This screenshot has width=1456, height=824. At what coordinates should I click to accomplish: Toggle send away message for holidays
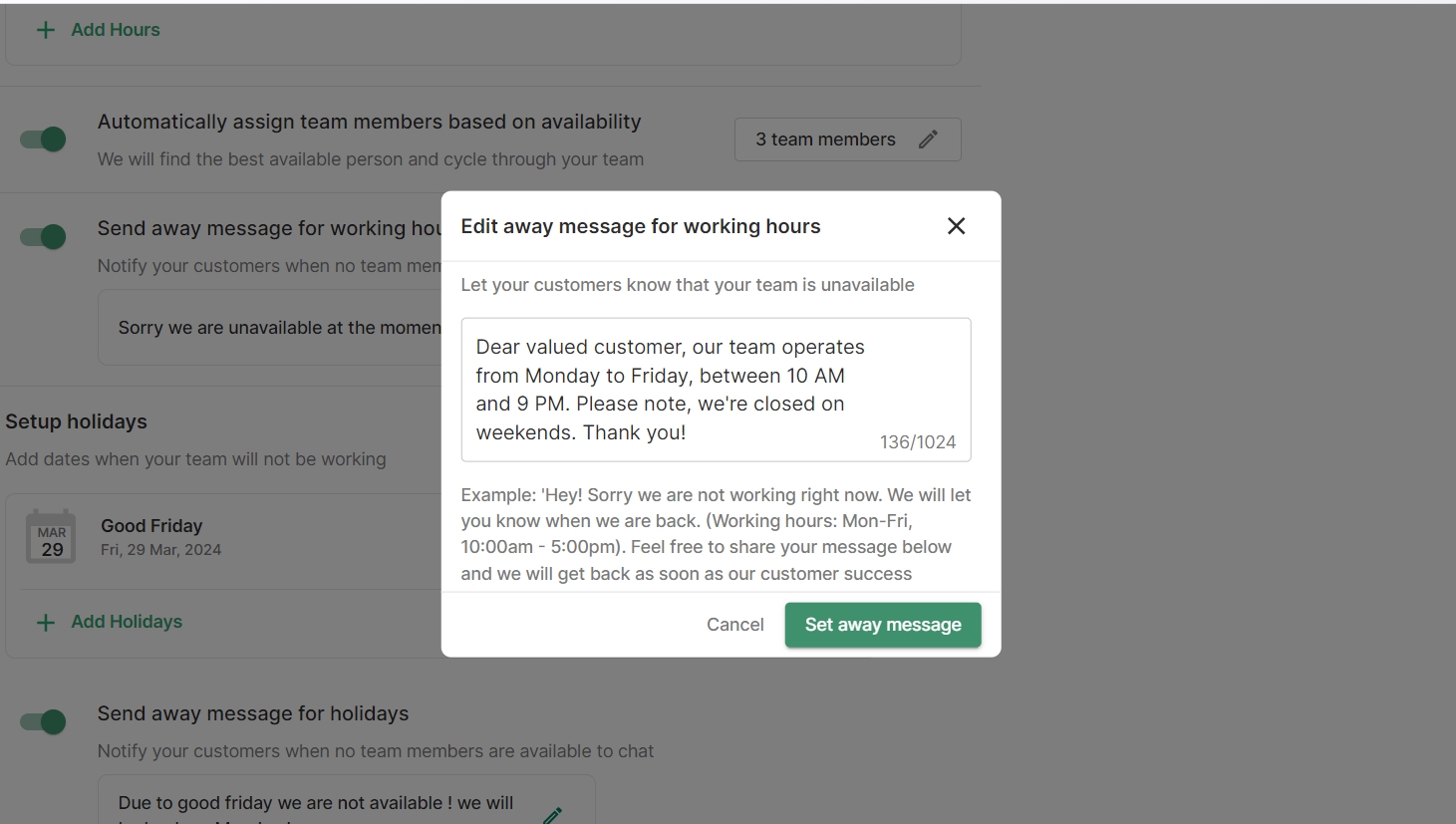tap(44, 722)
